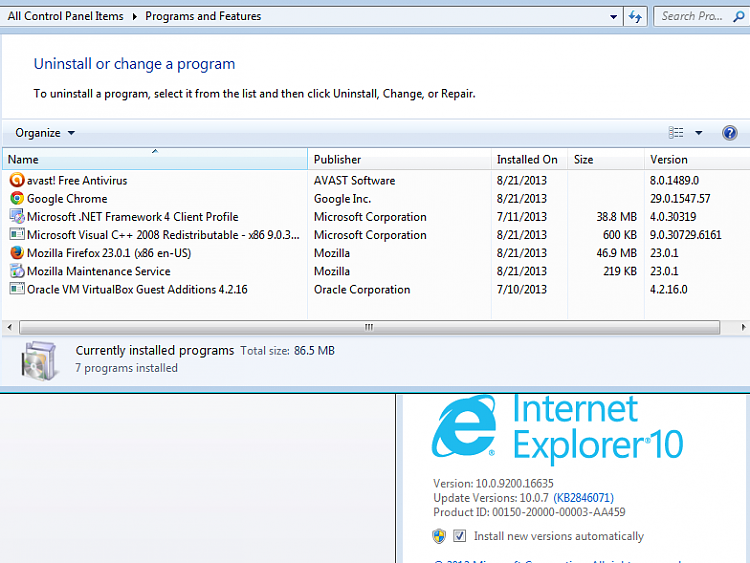Screen dimensions: 750x563
Task: Click the UAC shield icon in About dialog
Action: pyautogui.click(x=439, y=536)
